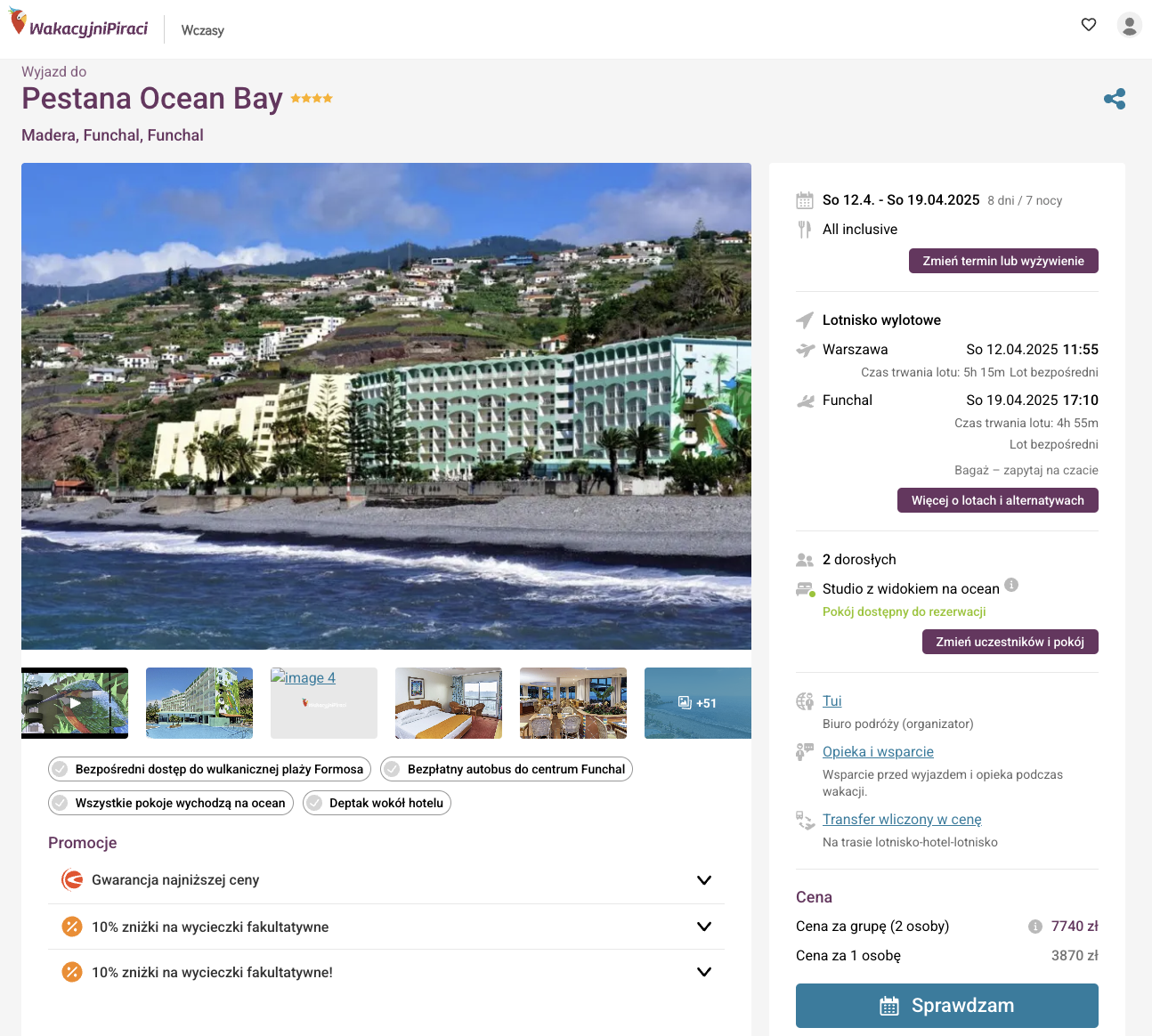Viewport: 1152px width, 1036px height.
Task: Open the user profile avatar
Action: pyautogui.click(x=1130, y=25)
